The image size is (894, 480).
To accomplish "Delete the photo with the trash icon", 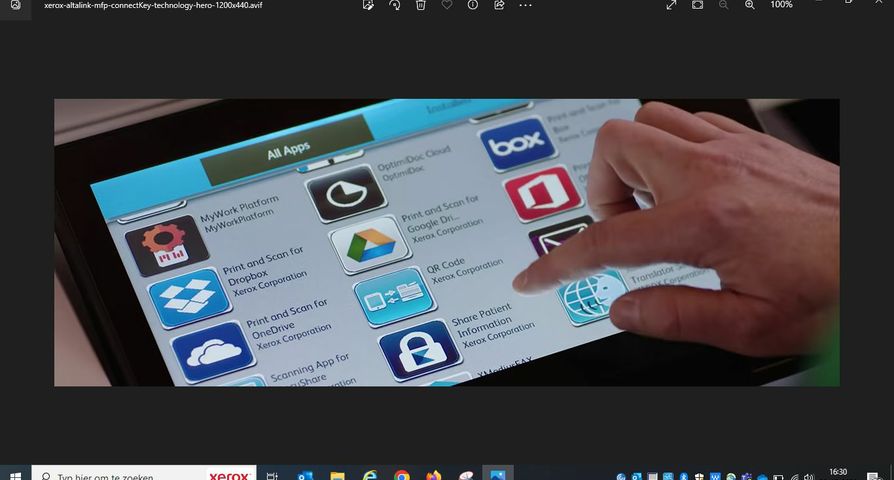I will [x=421, y=5].
